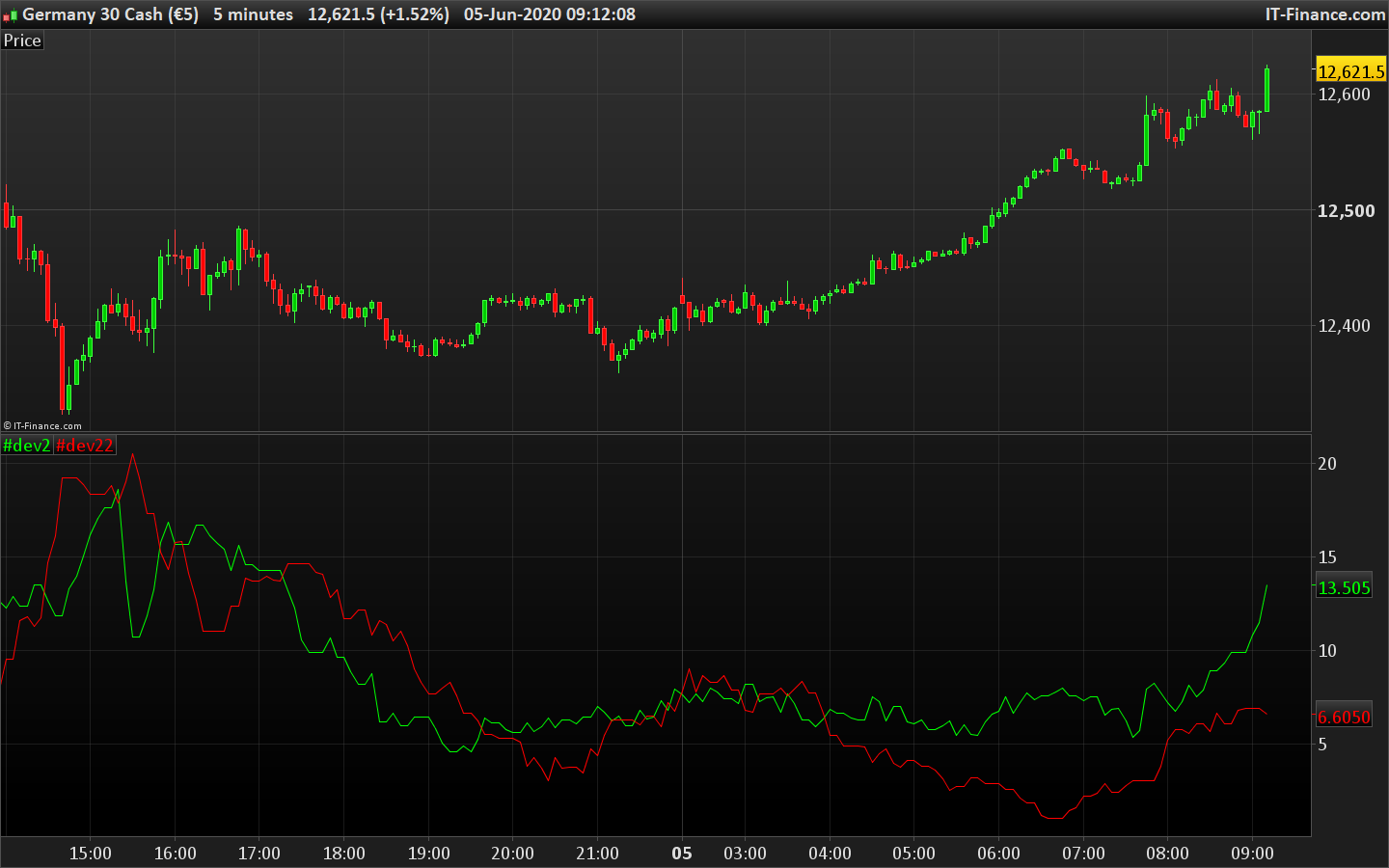Click the 17:00 time axis label
The height and width of the screenshot is (868, 1389).
pos(259,854)
